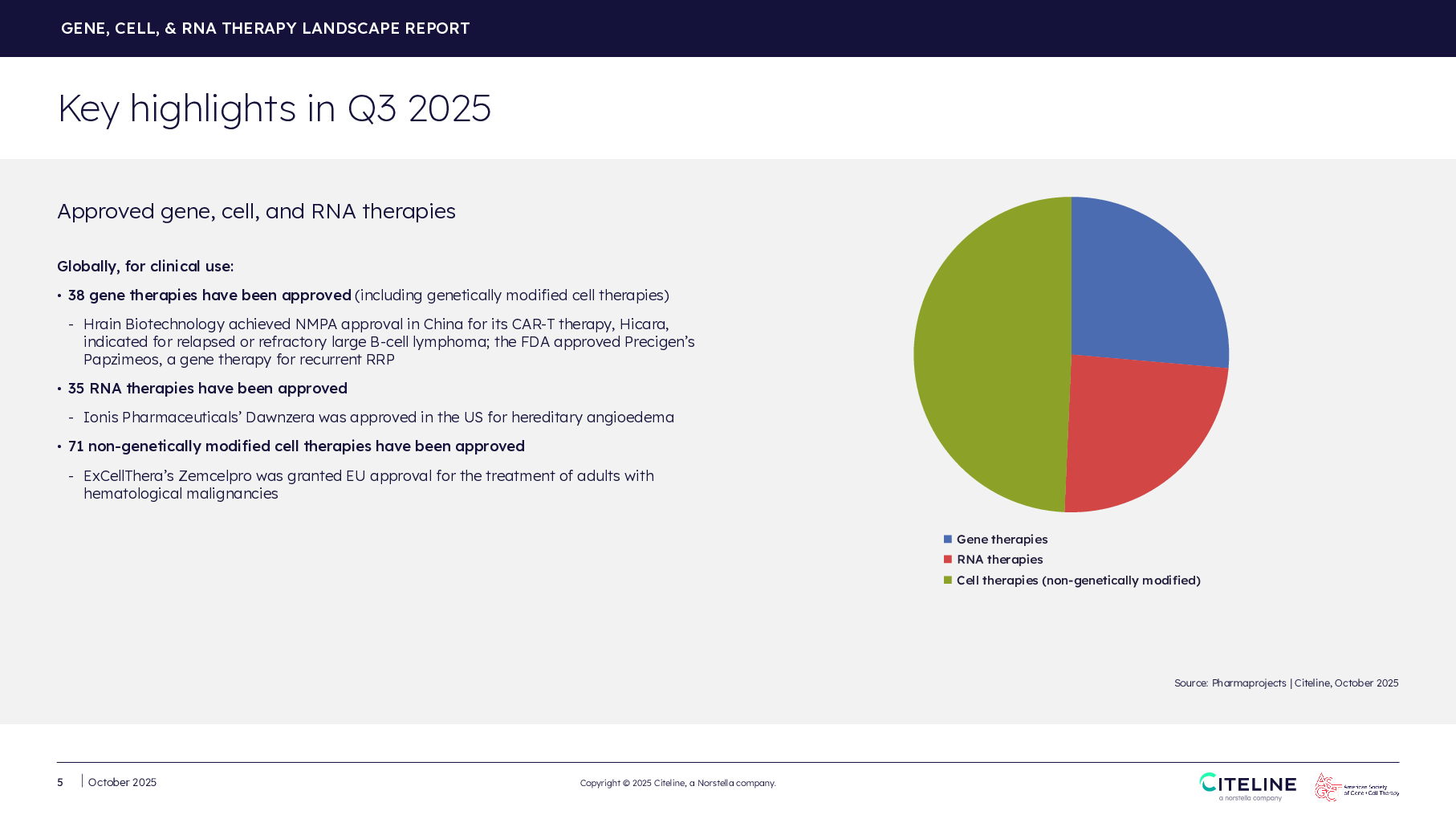
Task: Click the report header 'Gene, Cell, & RNA Therapy Landscape Report'
Action: [x=265, y=29]
